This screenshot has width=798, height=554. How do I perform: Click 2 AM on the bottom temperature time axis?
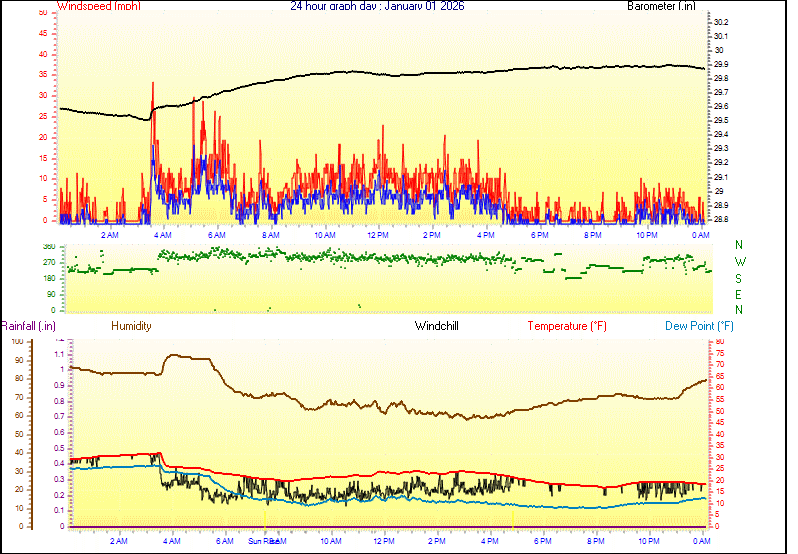119,541
